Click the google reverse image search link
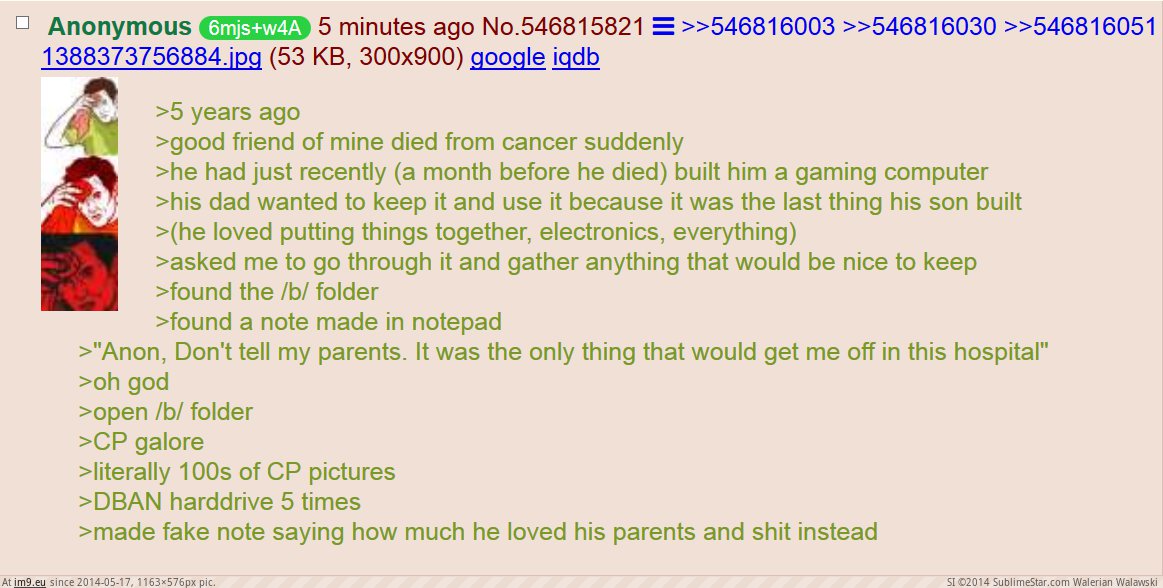Image resolution: width=1163 pixels, height=588 pixels. [507, 57]
